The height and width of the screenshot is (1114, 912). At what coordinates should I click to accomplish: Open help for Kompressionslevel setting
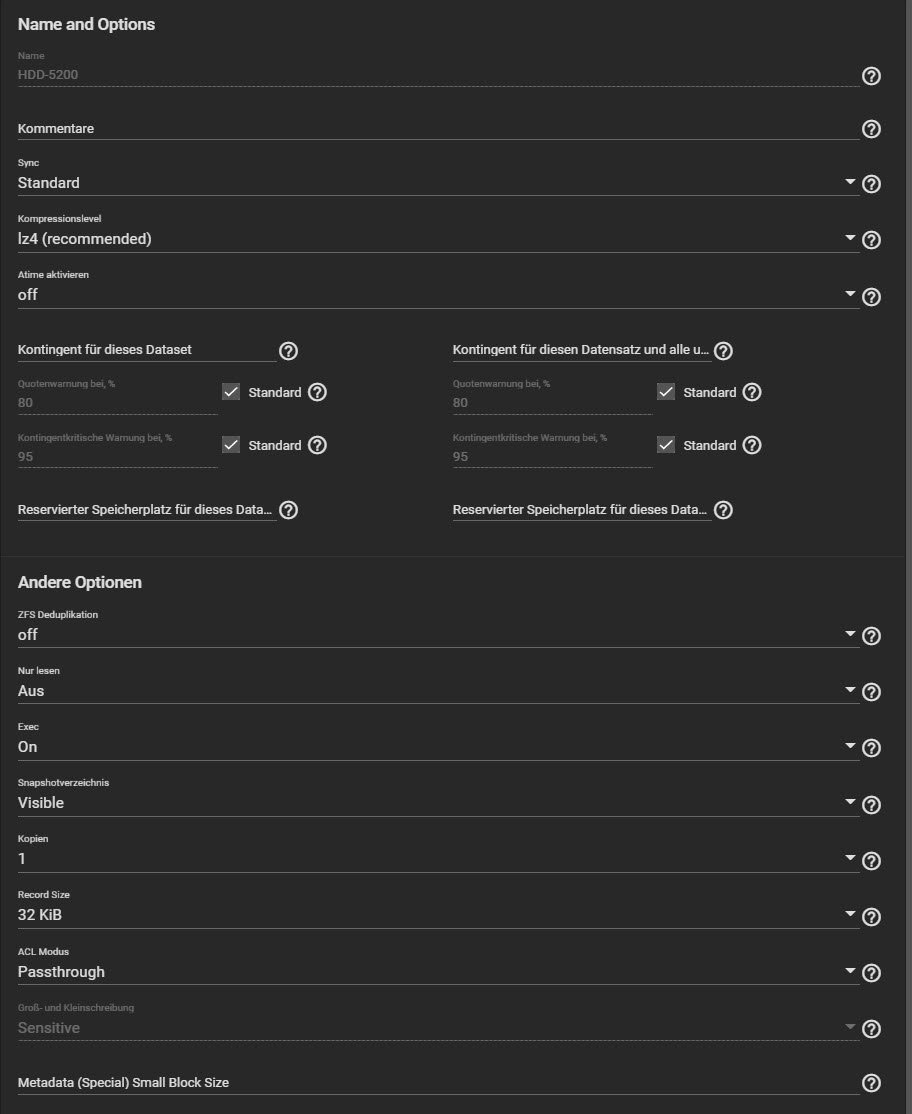[x=871, y=240]
